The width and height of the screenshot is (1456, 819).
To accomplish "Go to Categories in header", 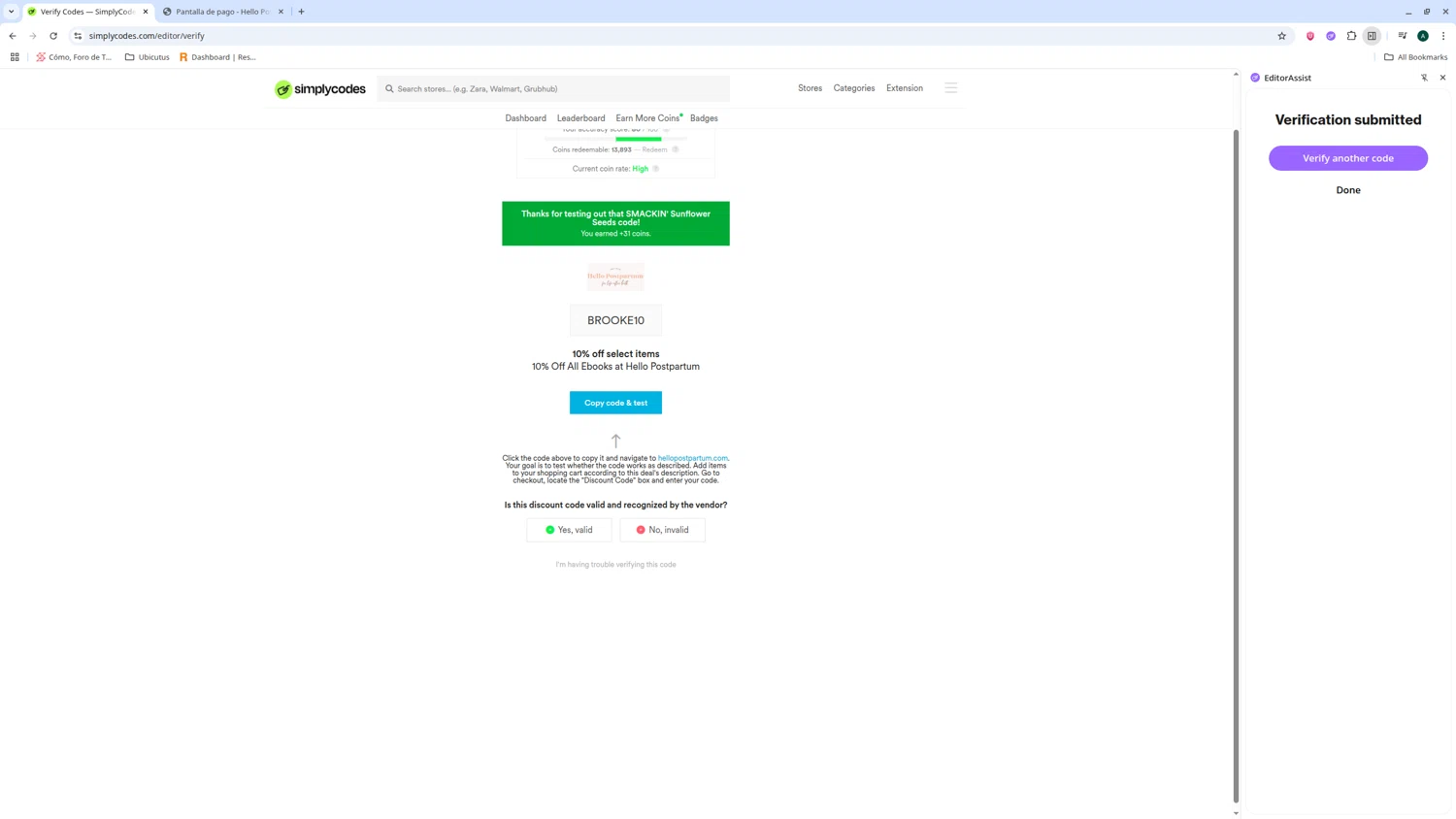I will [854, 88].
